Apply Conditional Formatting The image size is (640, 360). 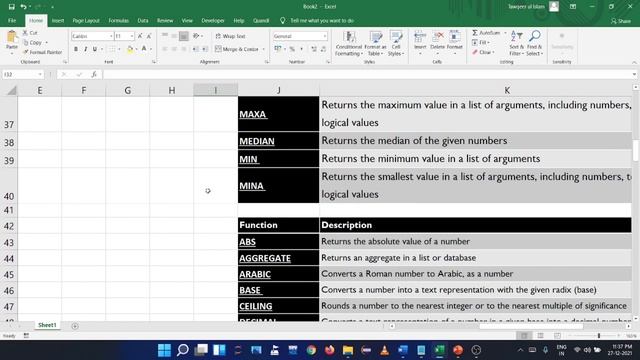[349, 43]
